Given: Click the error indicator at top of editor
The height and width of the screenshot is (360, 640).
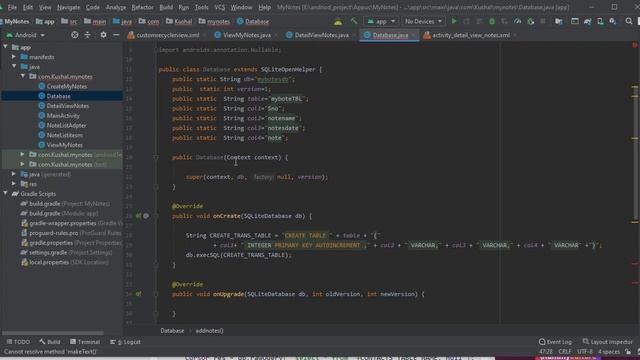Looking at the screenshot, I should click(635, 45).
